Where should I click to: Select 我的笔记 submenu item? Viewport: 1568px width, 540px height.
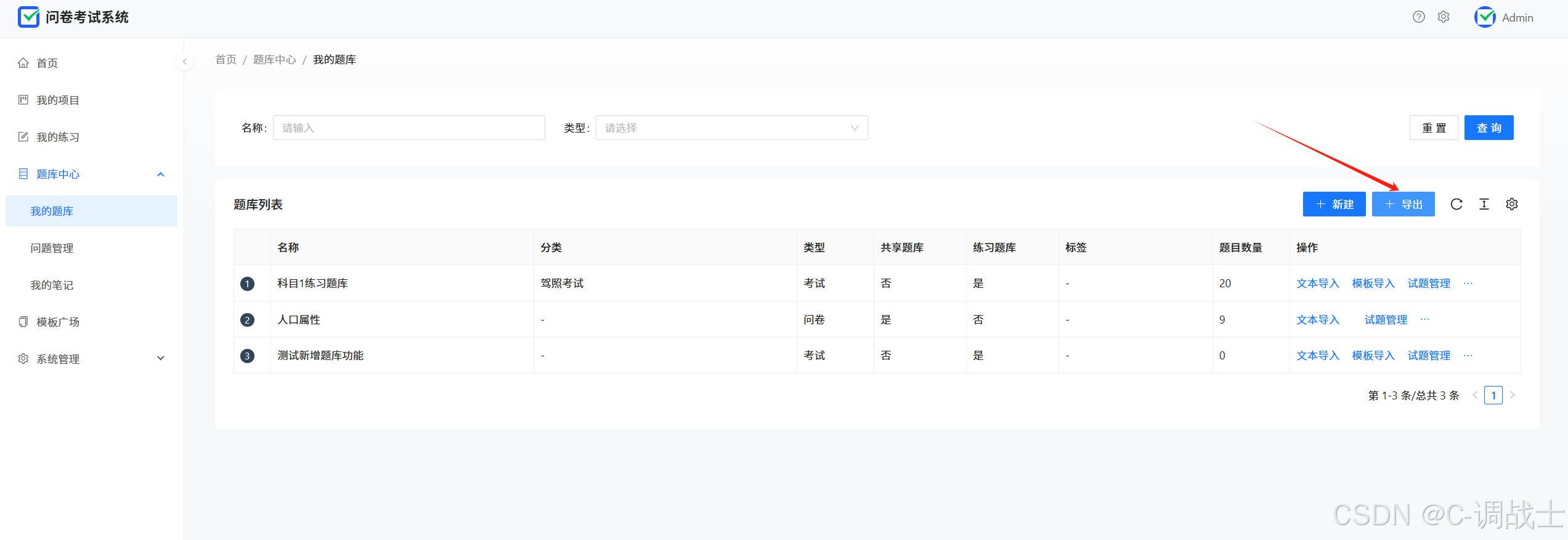coord(91,285)
